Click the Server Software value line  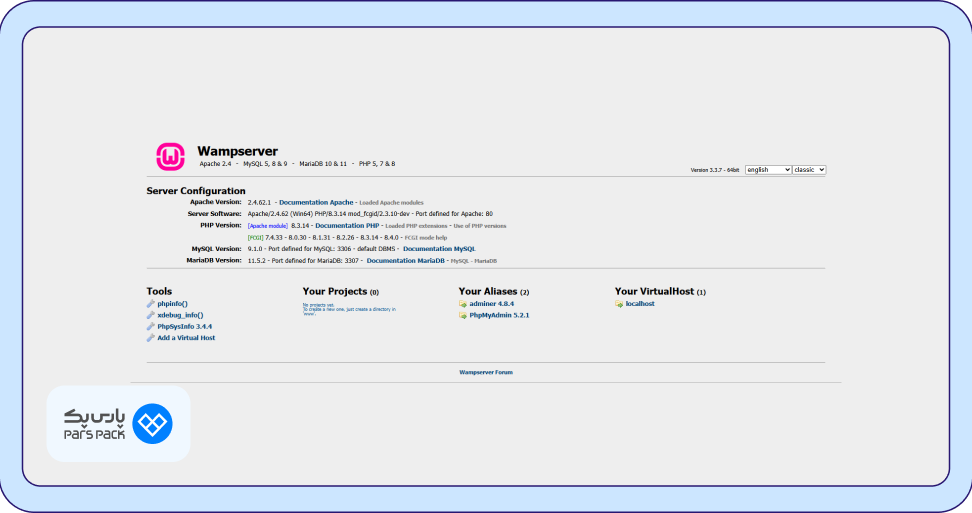click(x=370, y=214)
